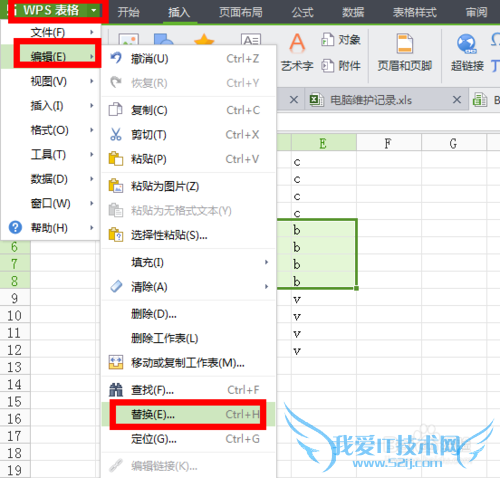This screenshot has width=500, height=478.
Task: Switch to the 开始 ribbon tab
Action: (x=128, y=12)
